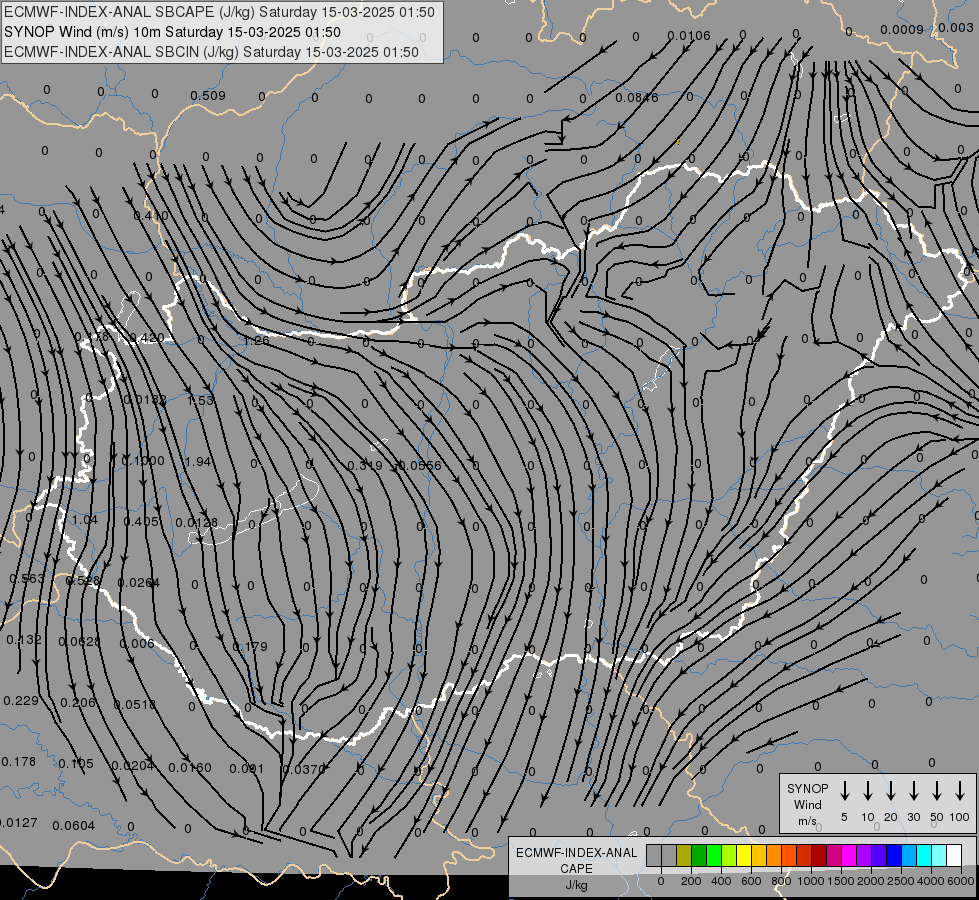Click the wind arrow above the 5 label
The height and width of the screenshot is (900, 979).
(x=844, y=791)
